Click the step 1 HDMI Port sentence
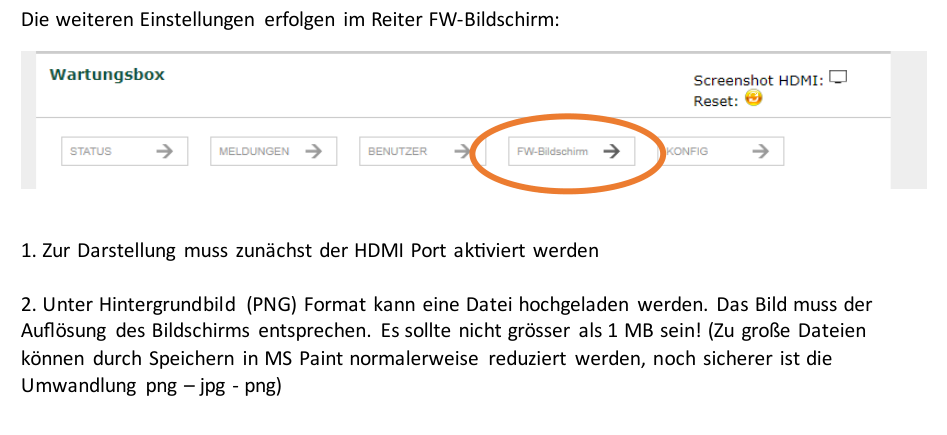The height and width of the screenshot is (435, 947). click(310, 251)
